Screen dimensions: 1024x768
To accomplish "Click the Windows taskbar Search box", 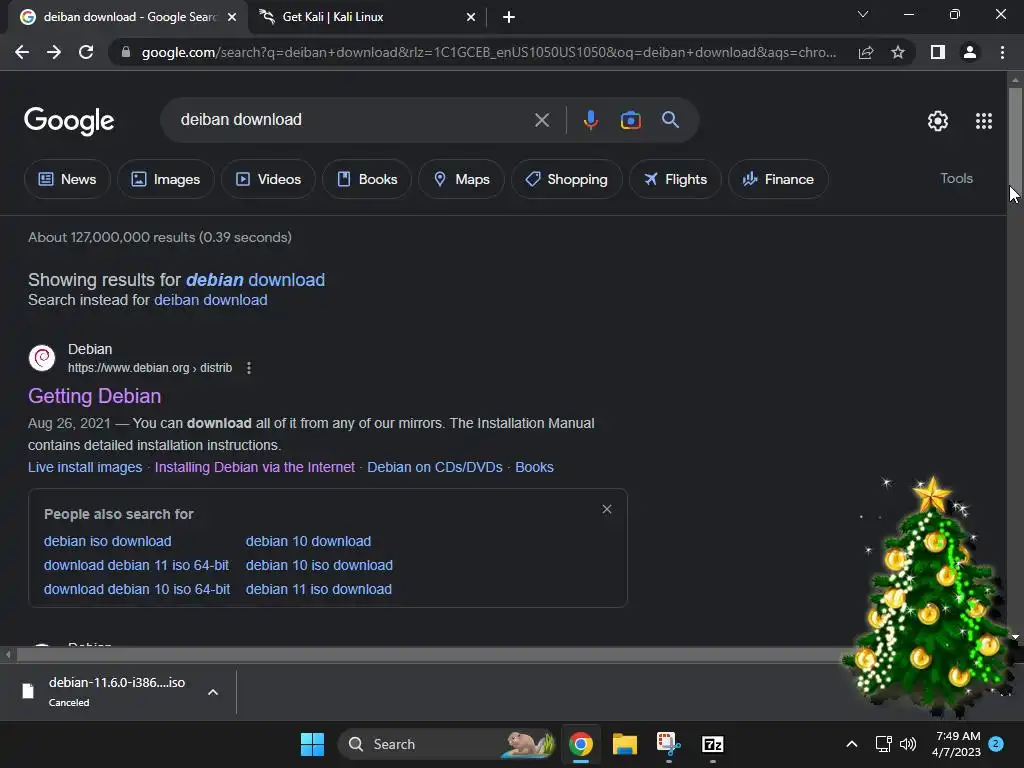I will pyautogui.click(x=447, y=744).
